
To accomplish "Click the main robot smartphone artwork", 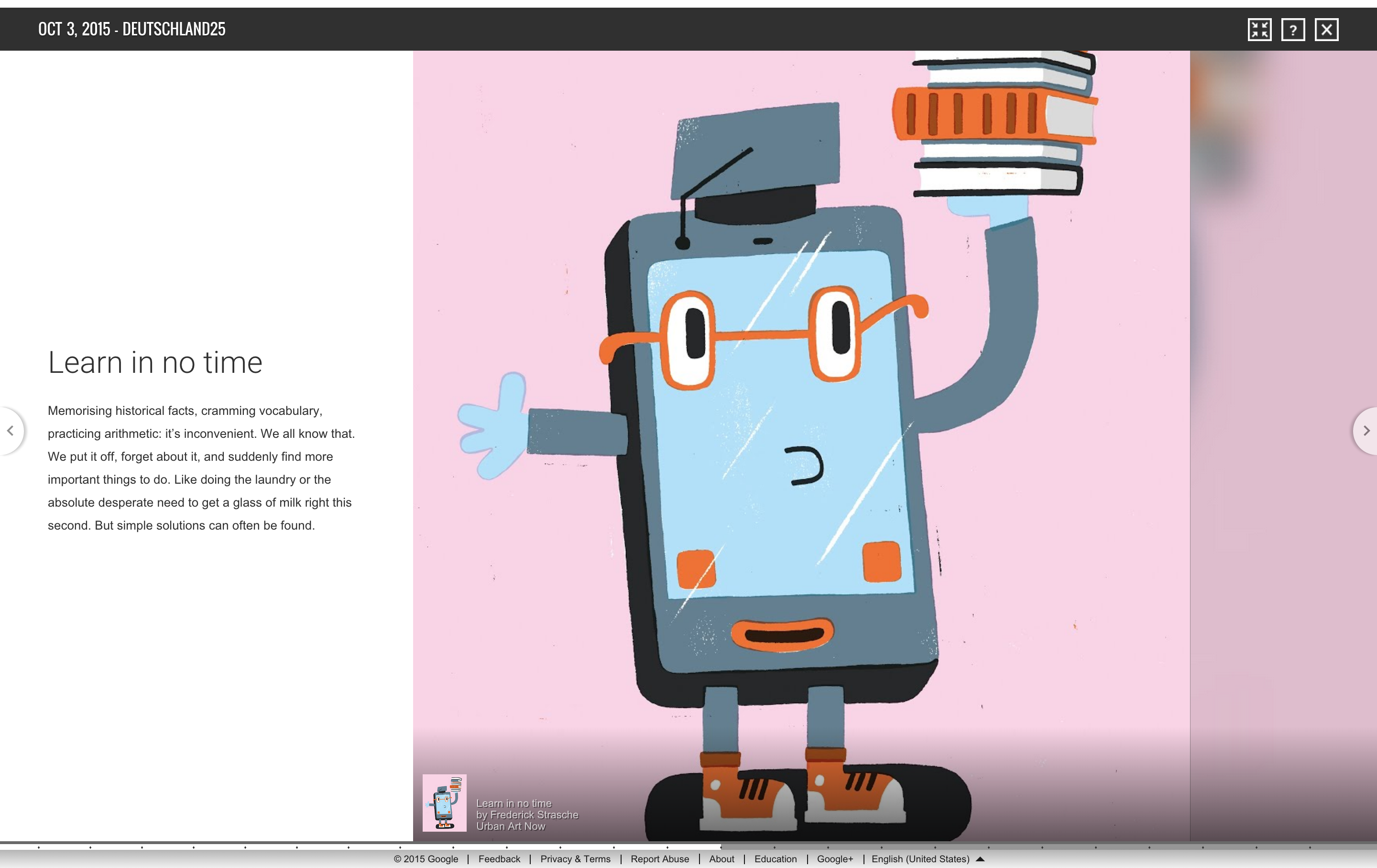I will click(x=801, y=445).
